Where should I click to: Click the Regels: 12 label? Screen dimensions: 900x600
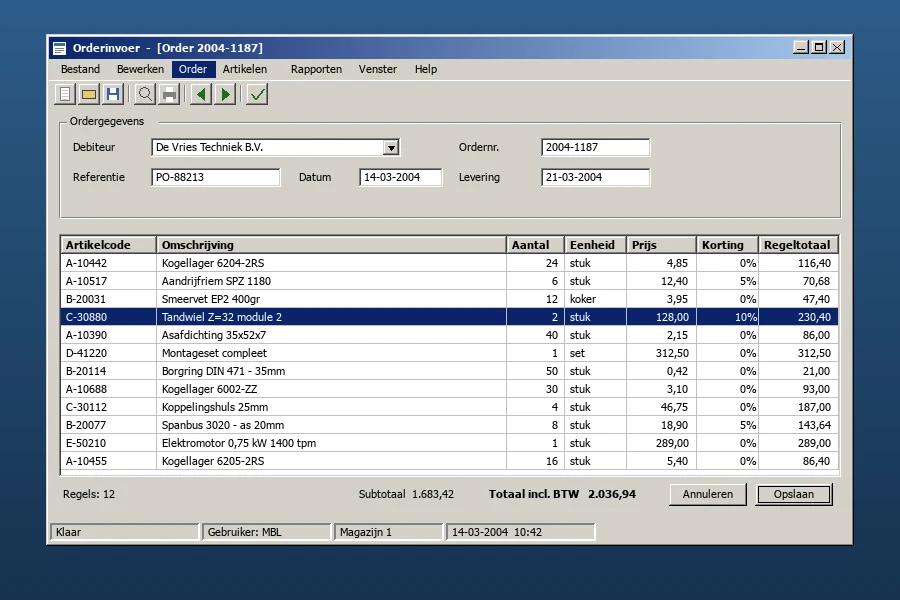[89, 494]
